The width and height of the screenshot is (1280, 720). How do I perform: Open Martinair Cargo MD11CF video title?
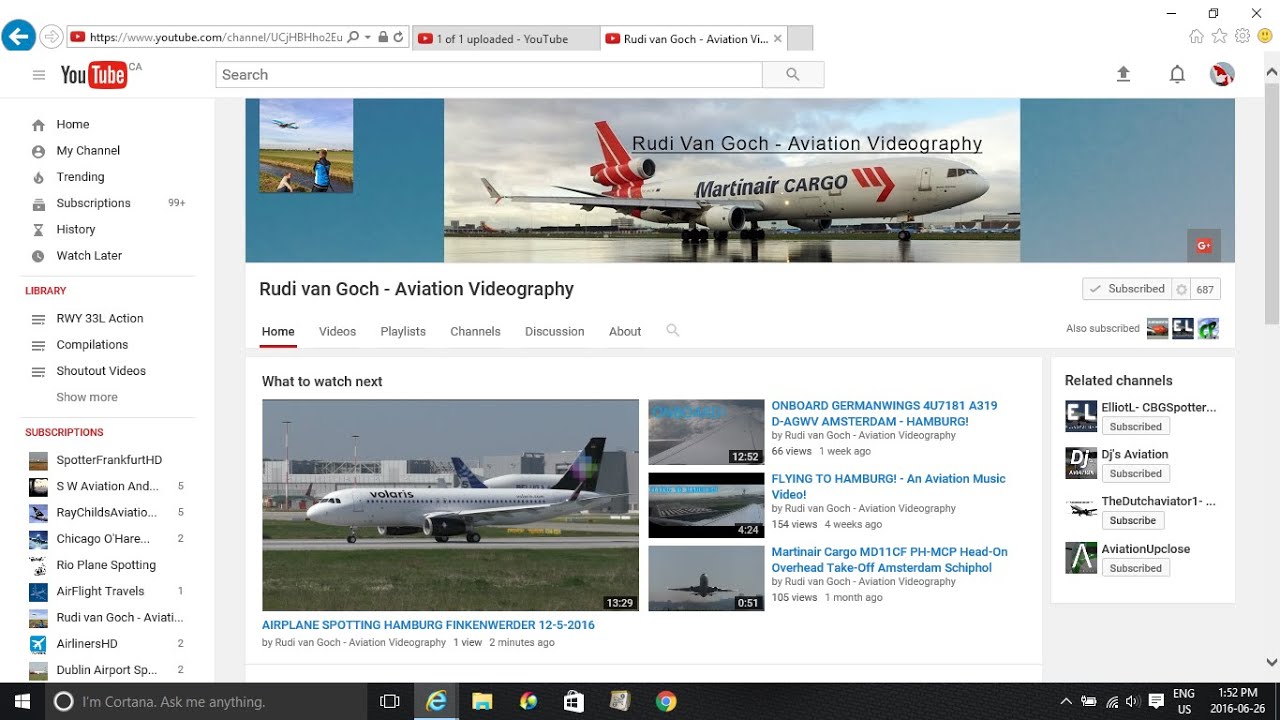click(x=889, y=560)
